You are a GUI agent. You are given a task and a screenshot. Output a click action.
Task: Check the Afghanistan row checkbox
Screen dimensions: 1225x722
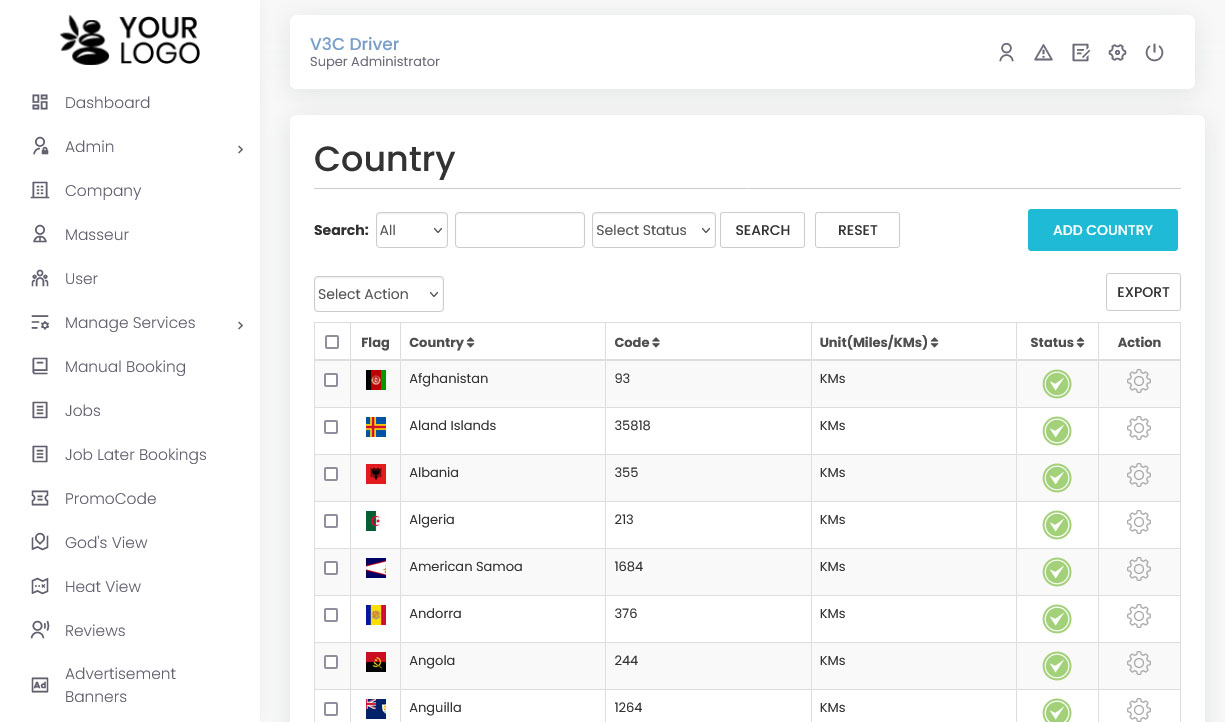tap(331, 380)
